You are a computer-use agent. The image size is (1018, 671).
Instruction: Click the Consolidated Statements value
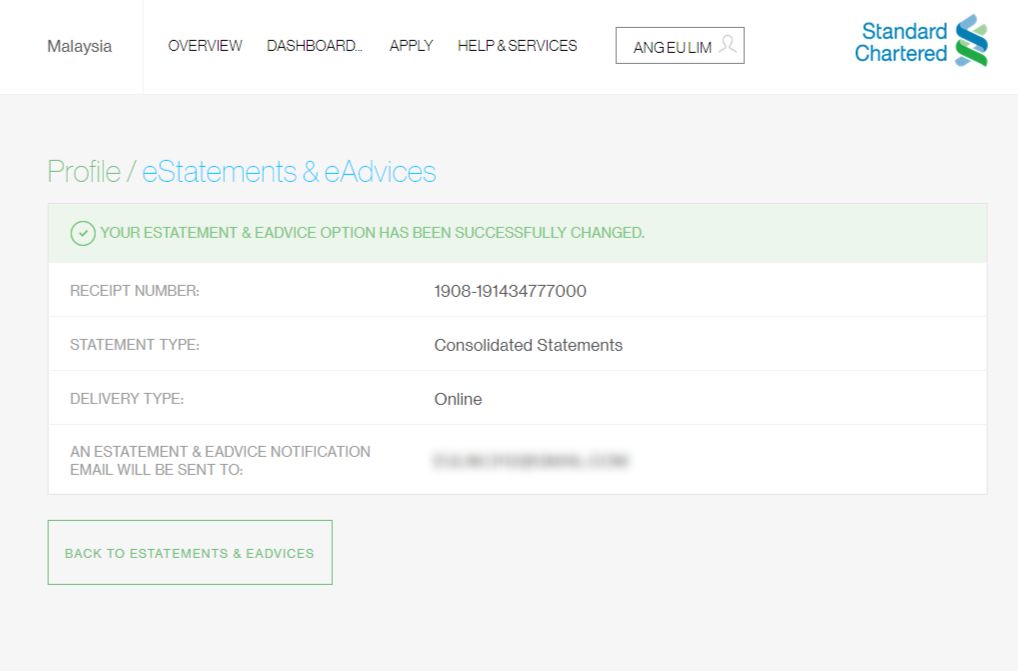527,345
